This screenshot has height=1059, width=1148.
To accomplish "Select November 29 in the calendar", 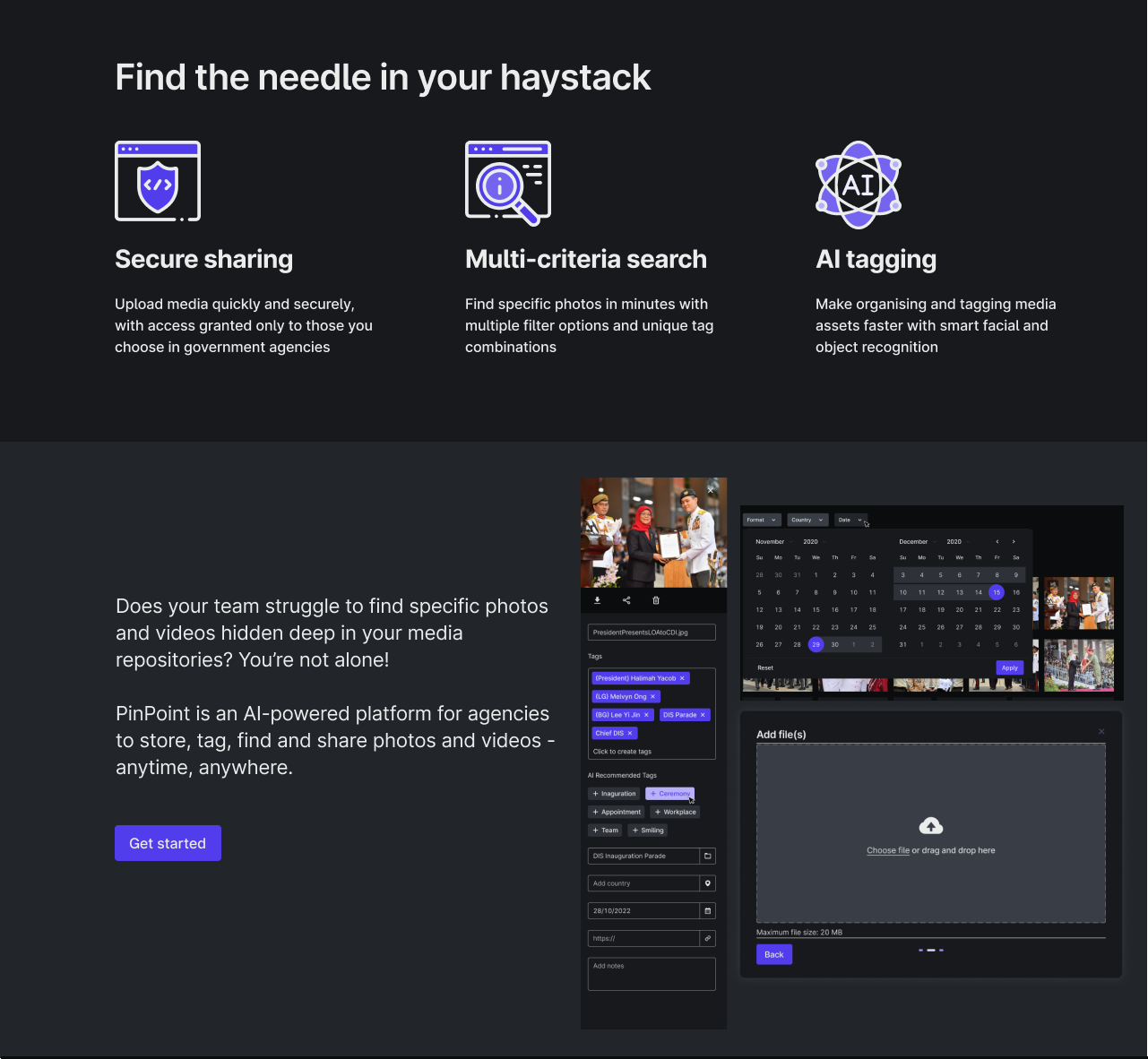I will pos(816,644).
